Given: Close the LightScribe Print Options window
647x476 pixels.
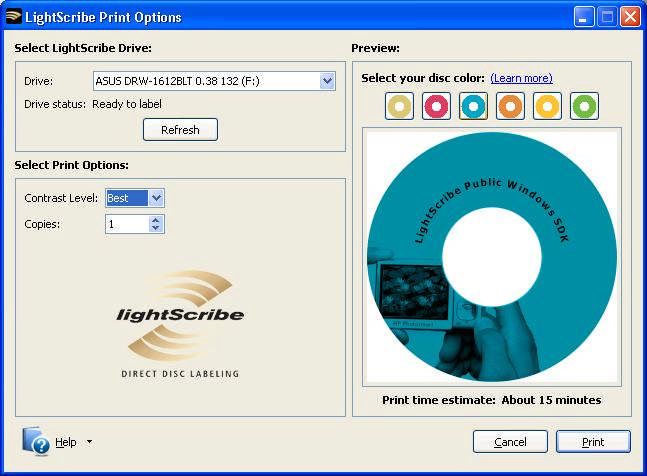Looking at the screenshot, I should coord(630,17).
